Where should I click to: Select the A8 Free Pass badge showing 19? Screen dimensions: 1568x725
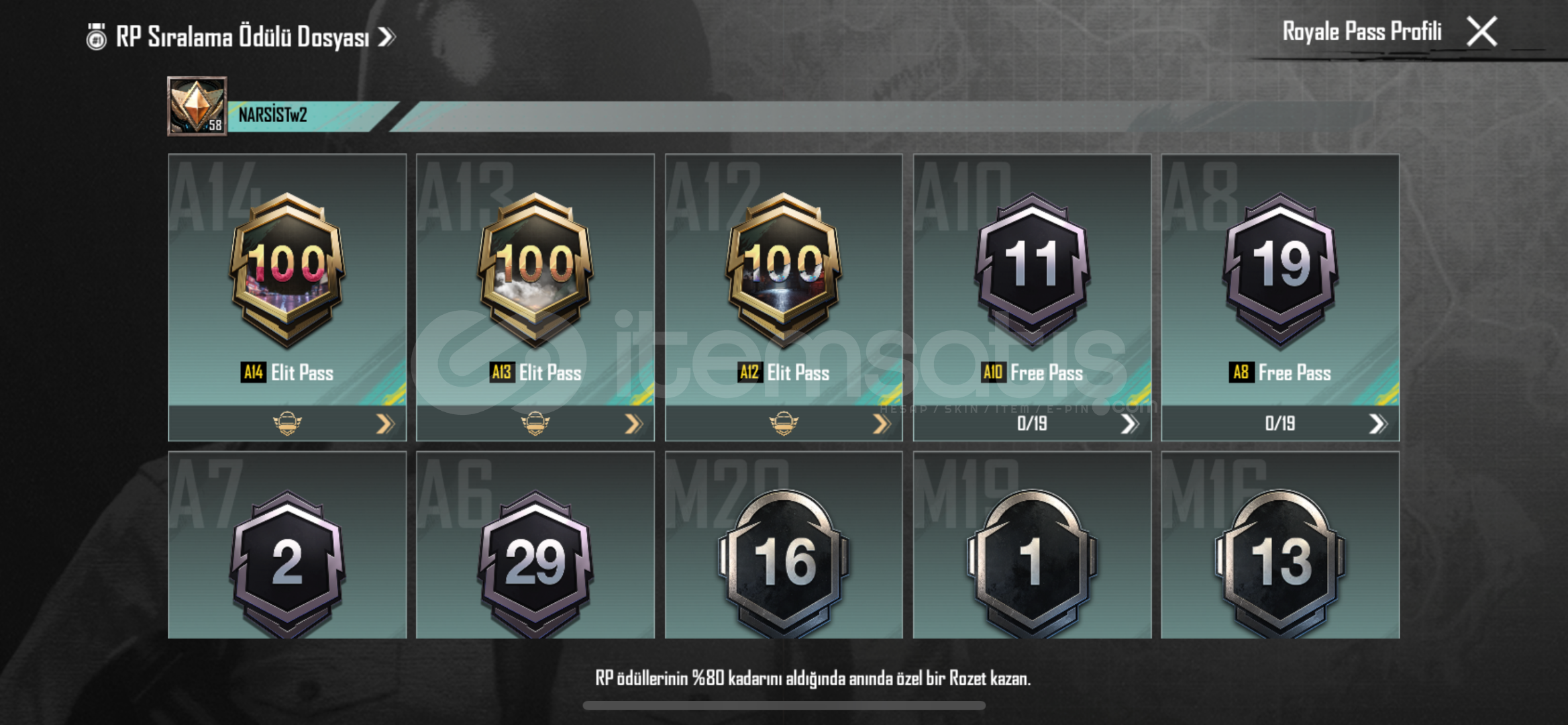tap(1280, 270)
